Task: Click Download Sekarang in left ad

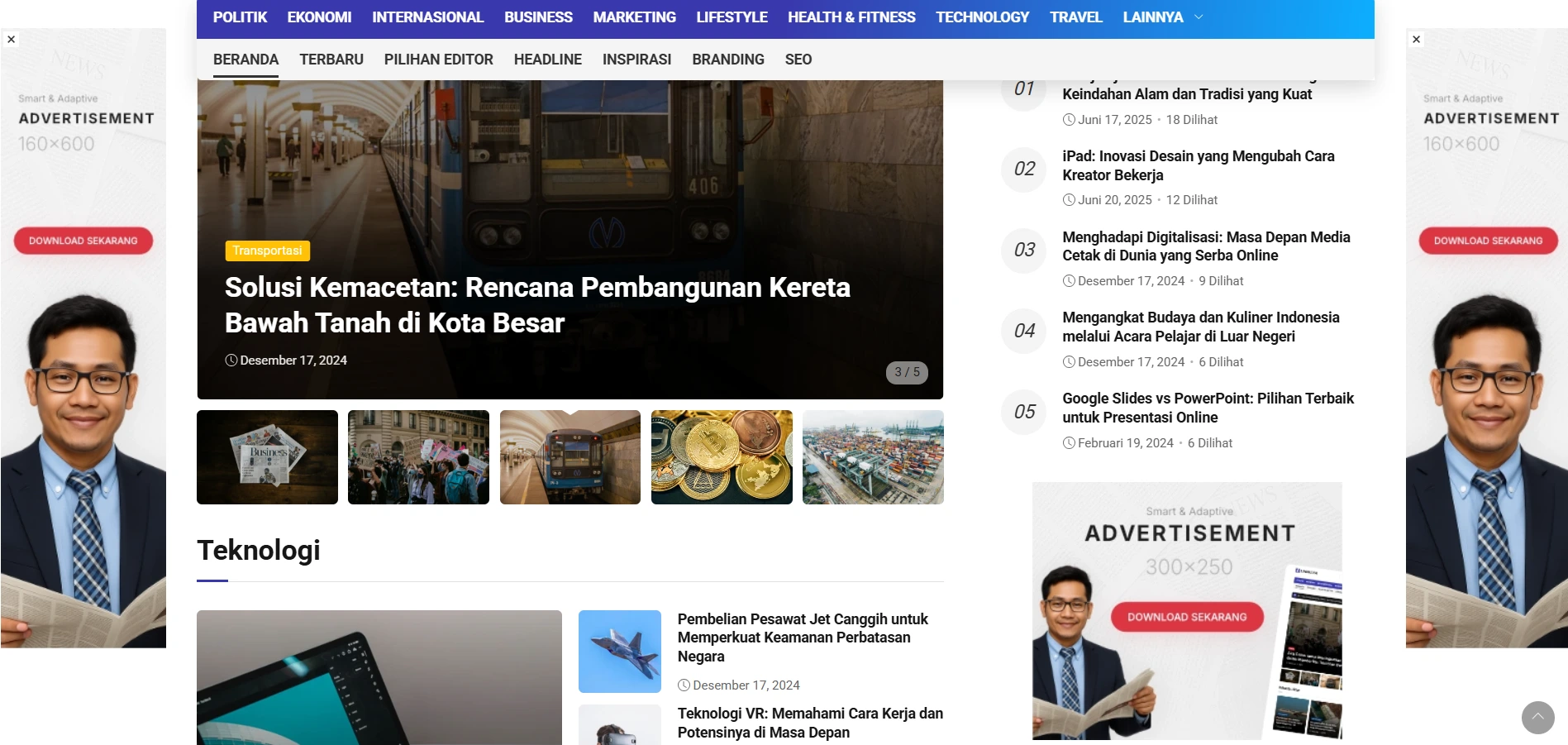Action: (x=83, y=241)
